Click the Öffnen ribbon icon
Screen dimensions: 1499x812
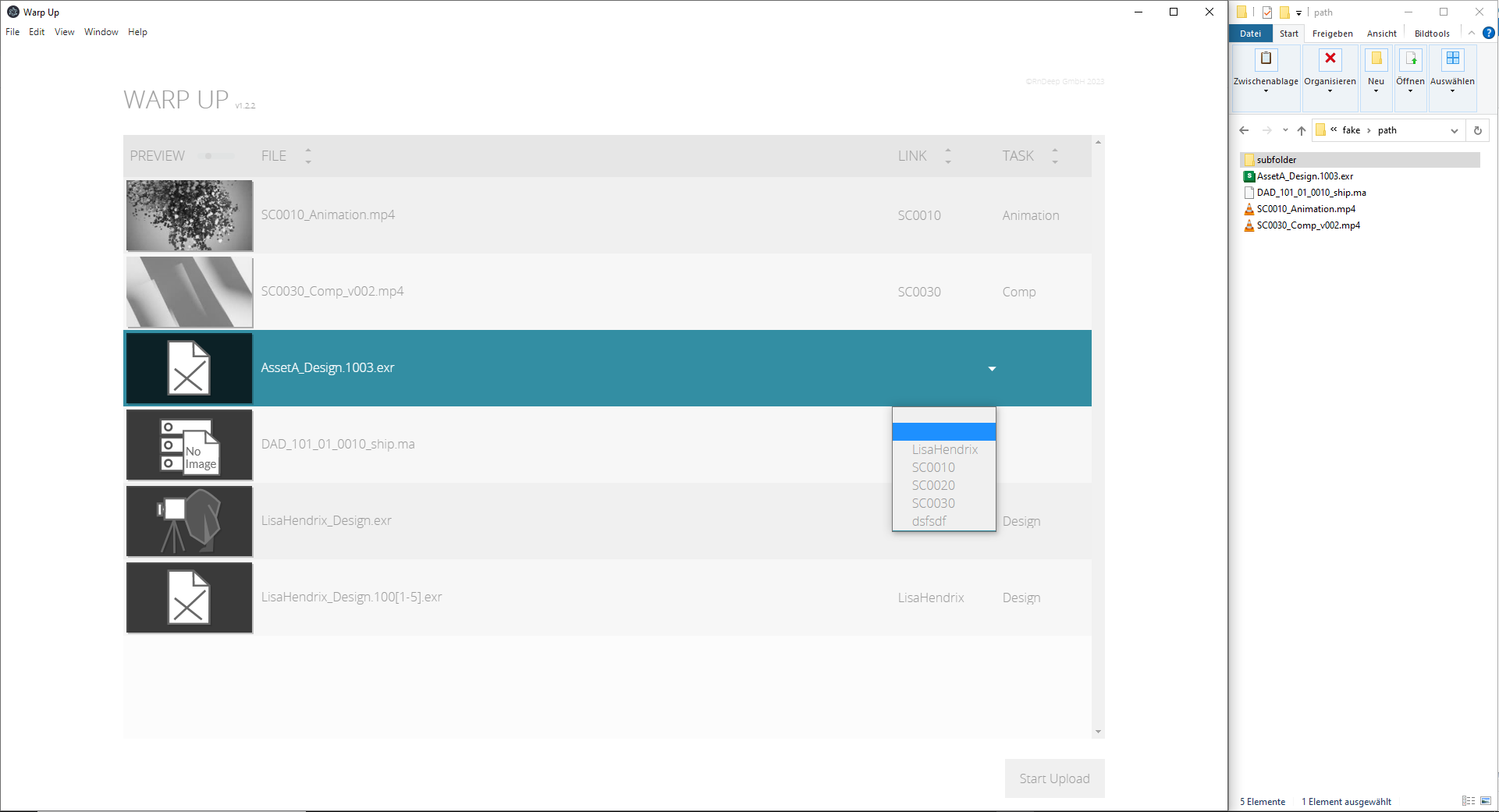tap(1410, 59)
